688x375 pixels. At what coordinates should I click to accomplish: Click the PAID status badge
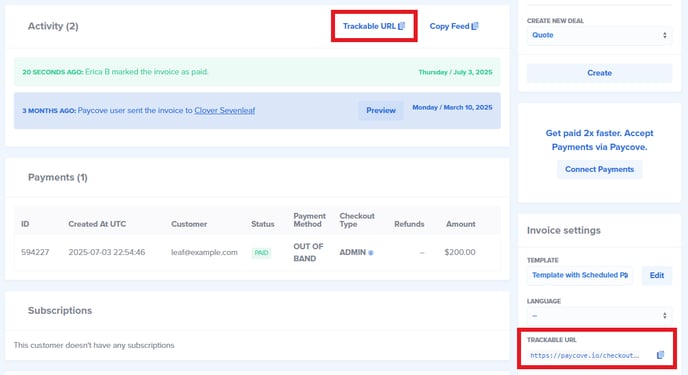[261, 253]
